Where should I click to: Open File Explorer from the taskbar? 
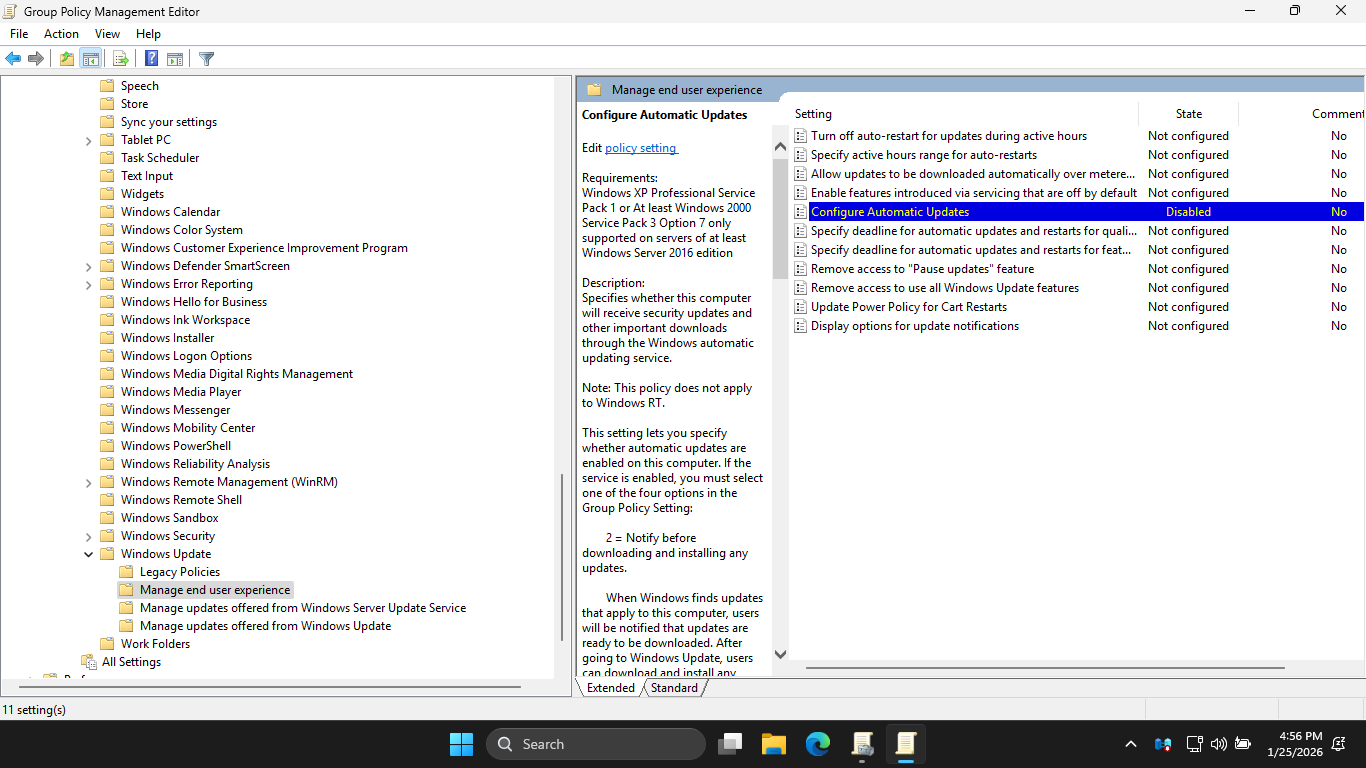click(x=773, y=744)
